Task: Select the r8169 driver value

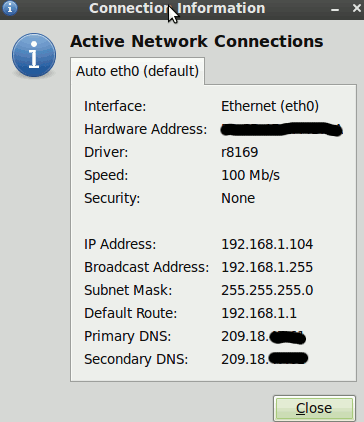Action: [x=240, y=152]
